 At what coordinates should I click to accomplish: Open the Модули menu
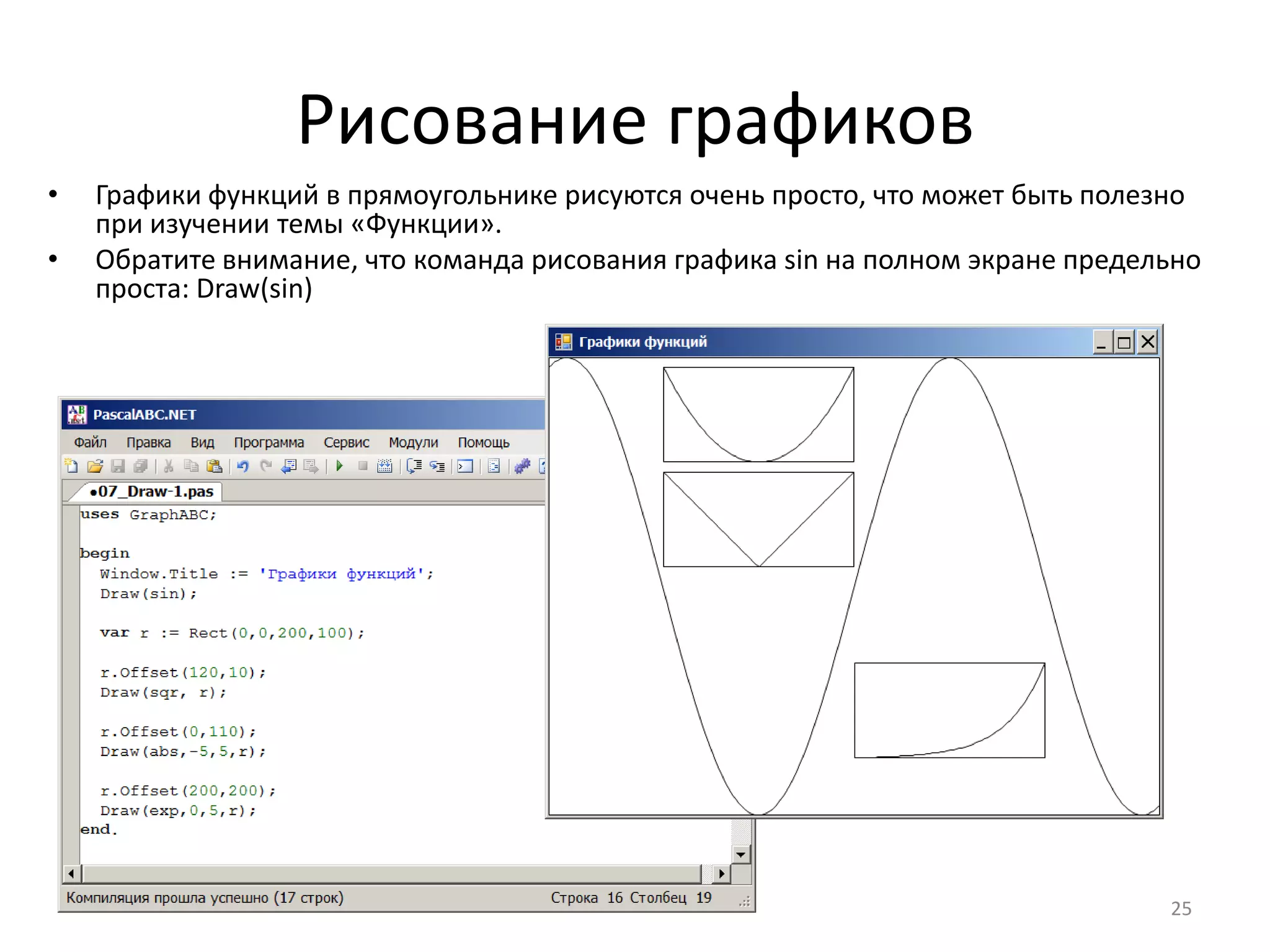[413, 443]
